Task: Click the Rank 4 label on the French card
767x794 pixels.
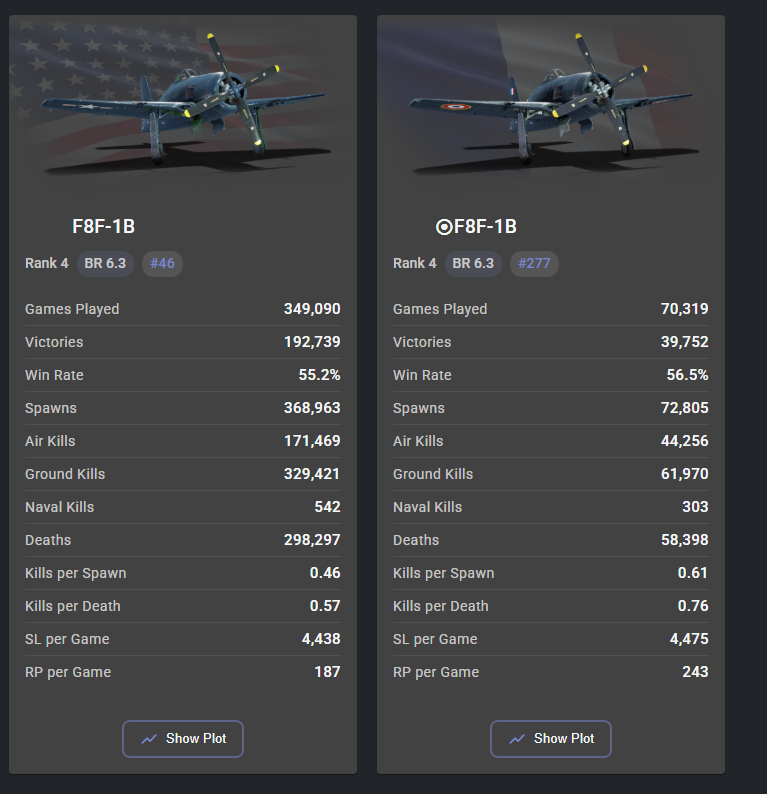Action: (x=415, y=264)
